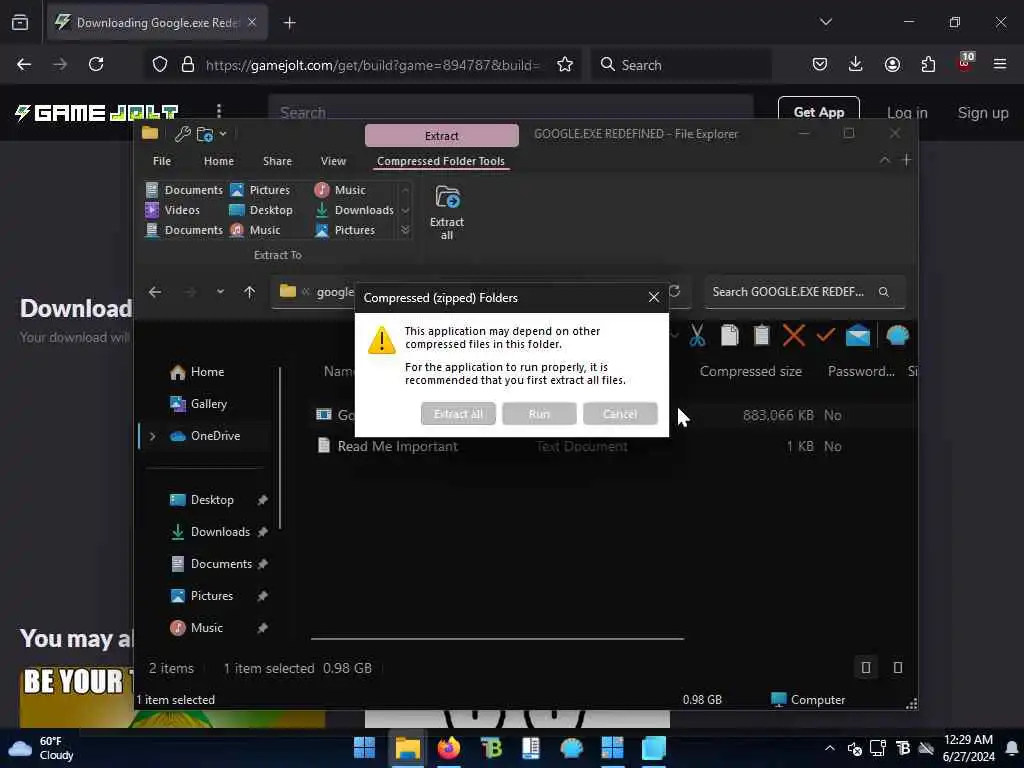
Task: Sort by Password column header
Action: [861, 372]
